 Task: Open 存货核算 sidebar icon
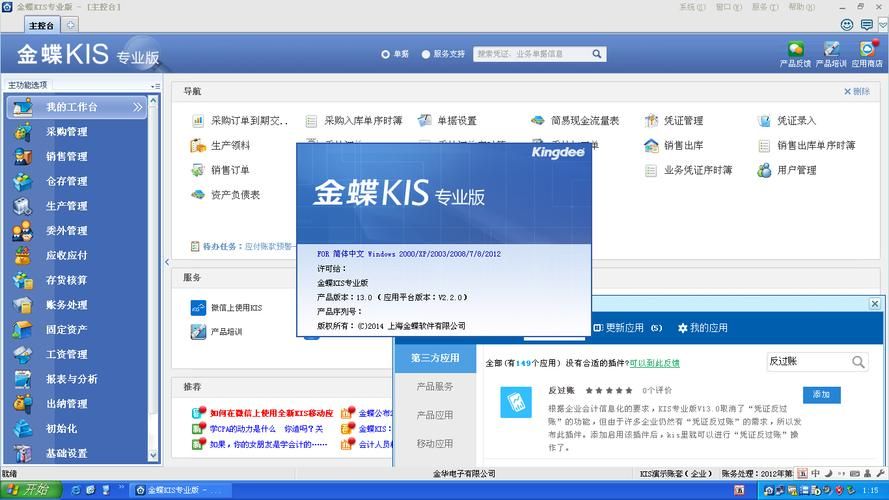(x=23, y=280)
